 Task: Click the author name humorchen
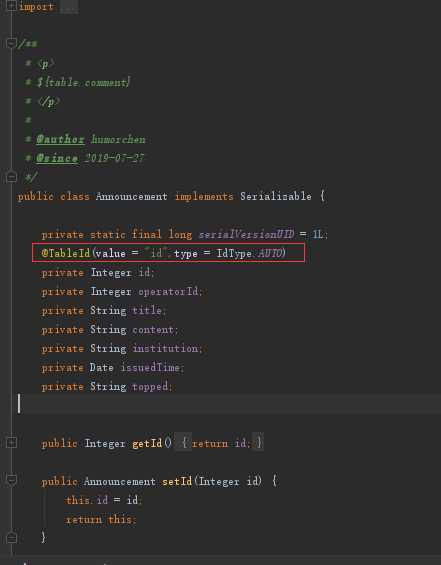118,139
